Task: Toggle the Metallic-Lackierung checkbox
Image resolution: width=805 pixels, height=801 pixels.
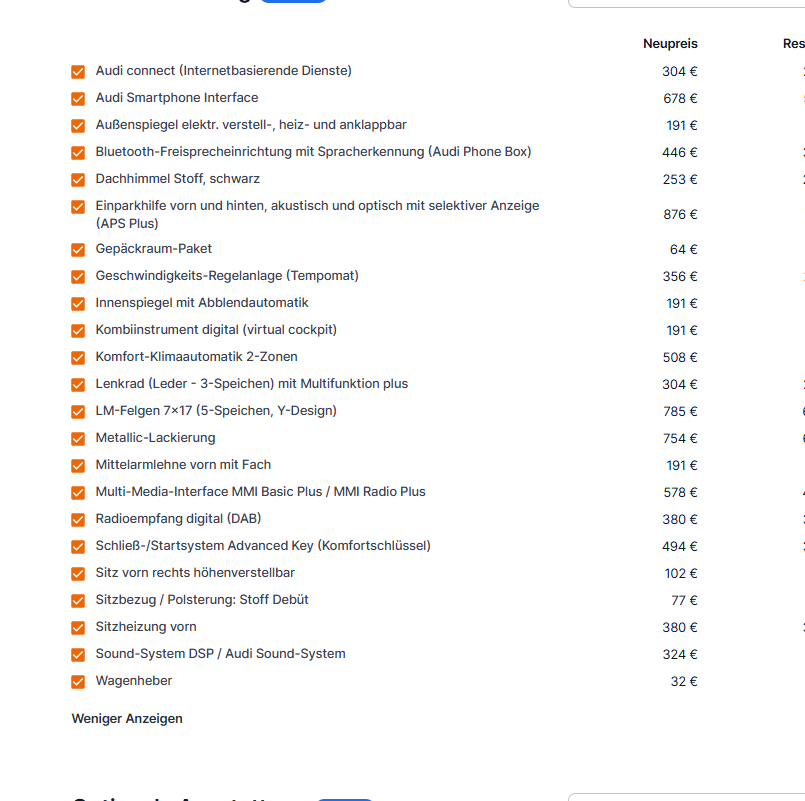Action: 78,439
